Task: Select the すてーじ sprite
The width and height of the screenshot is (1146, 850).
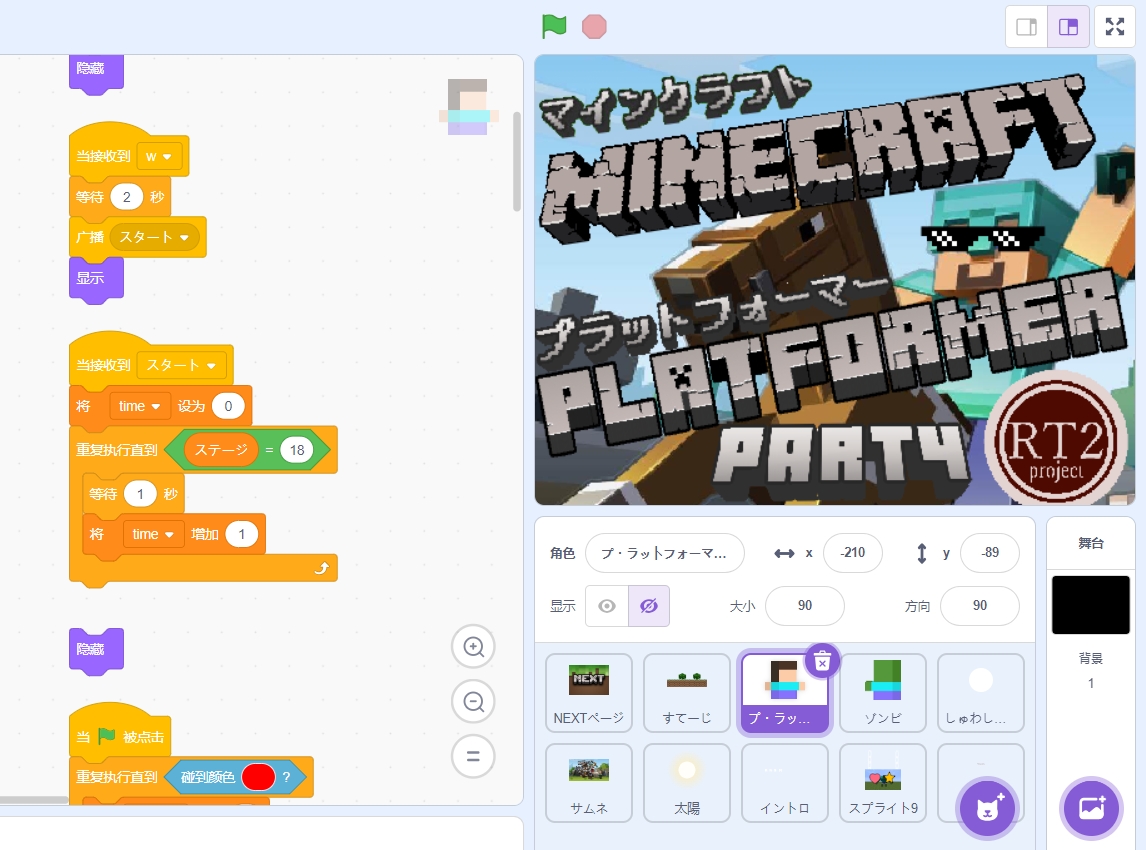Action: tap(686, 693)
